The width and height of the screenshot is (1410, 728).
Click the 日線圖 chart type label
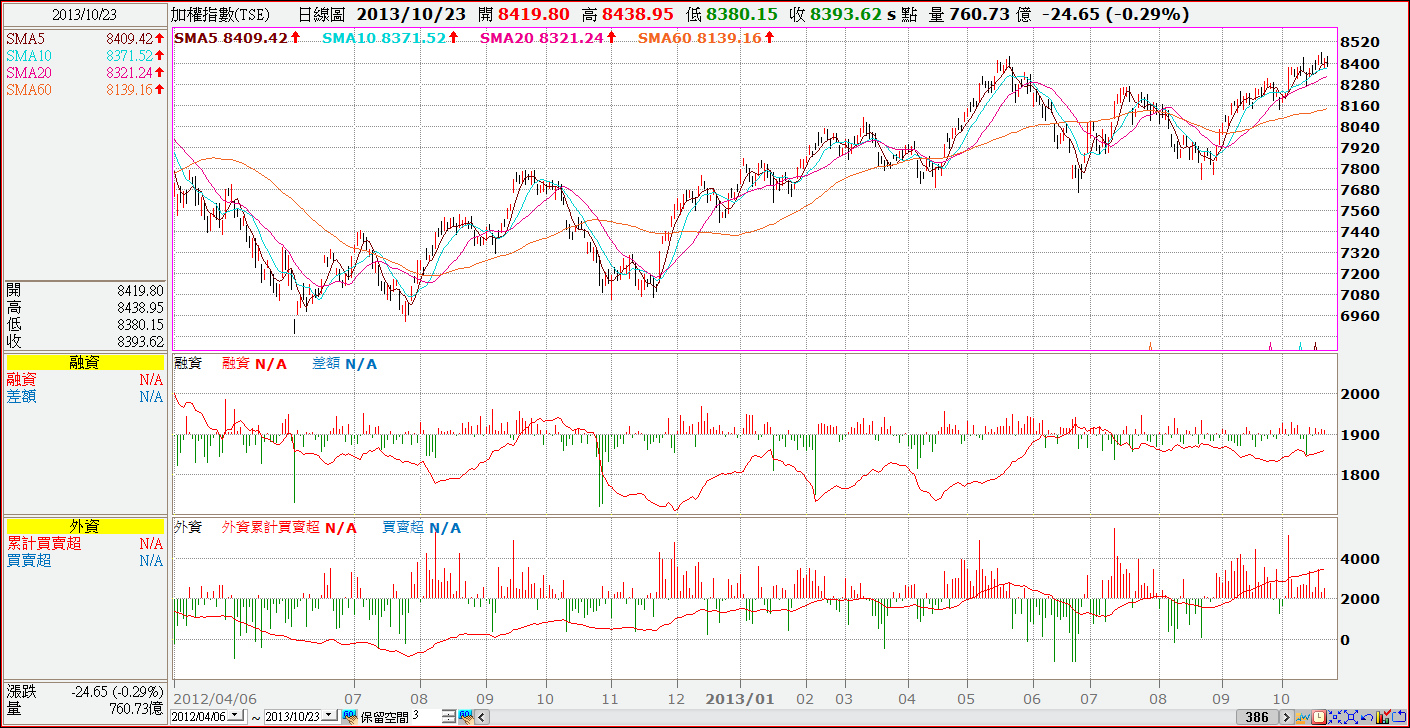pos(321,14)
